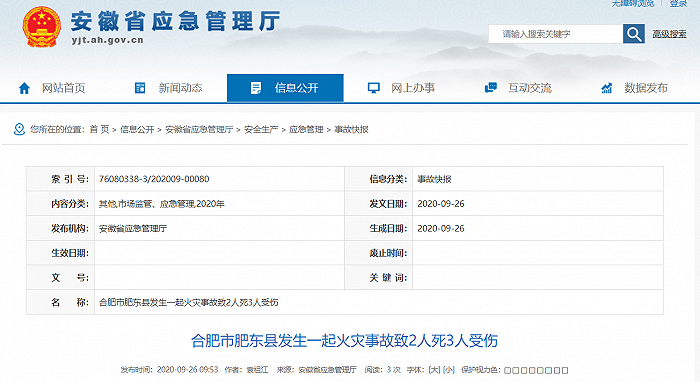Screen dimensions: 700x382
Task: Click the document icon beside 信息公开
Action: click(256, 88)
